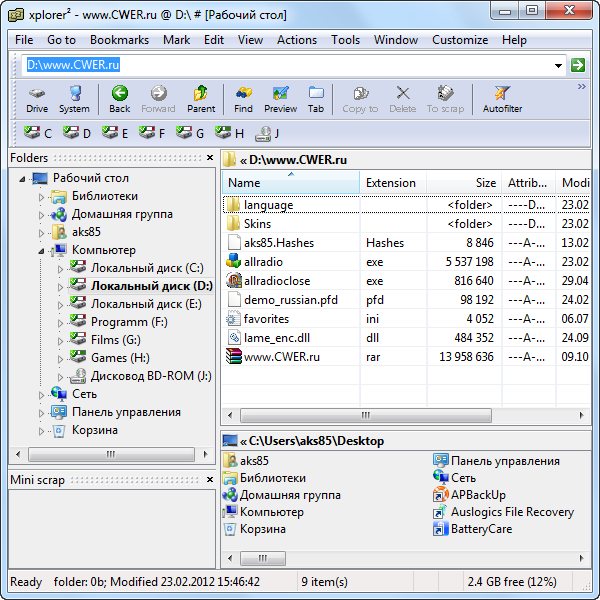Expand the Библиотеки tree node
Screen dimensions: 600x600
tap(42, 197)
